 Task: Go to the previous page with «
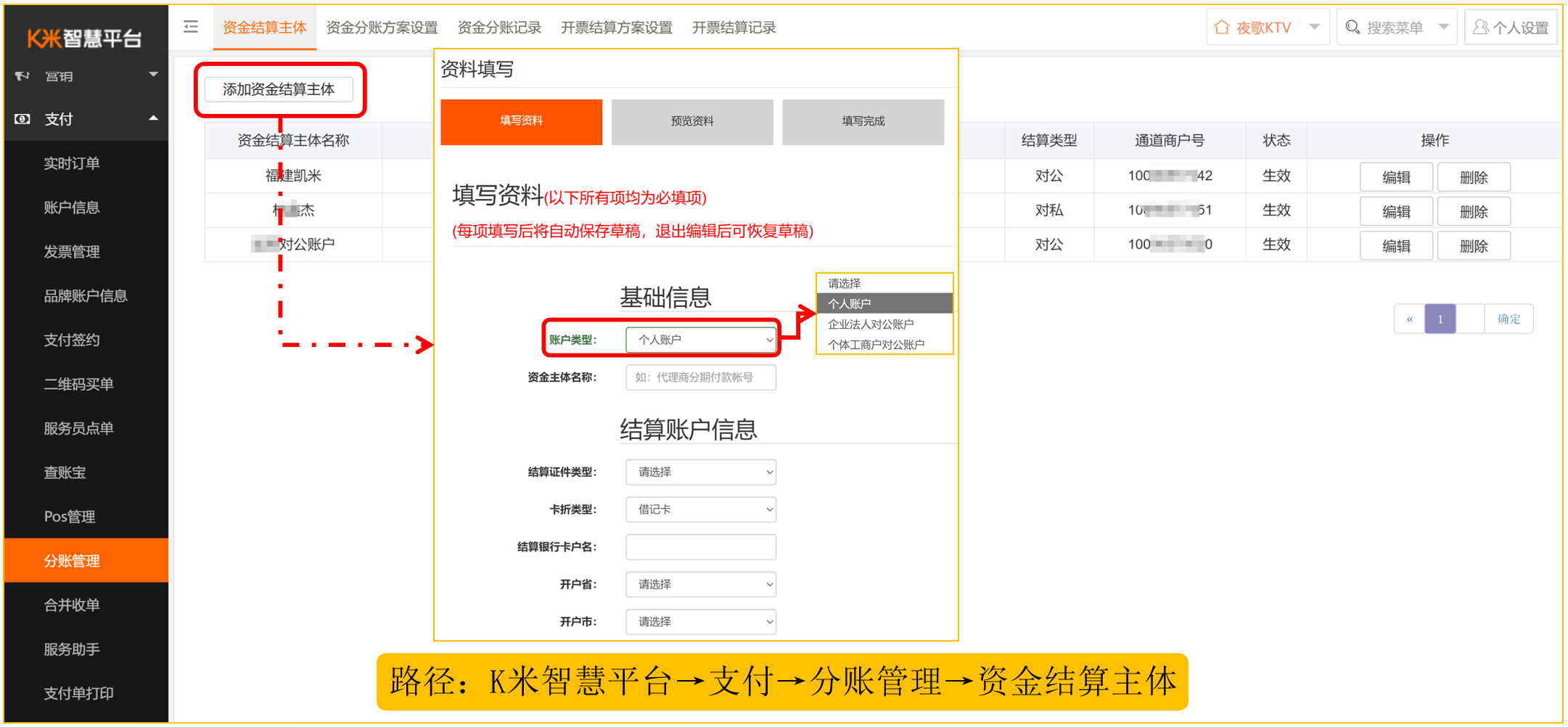1409,319
